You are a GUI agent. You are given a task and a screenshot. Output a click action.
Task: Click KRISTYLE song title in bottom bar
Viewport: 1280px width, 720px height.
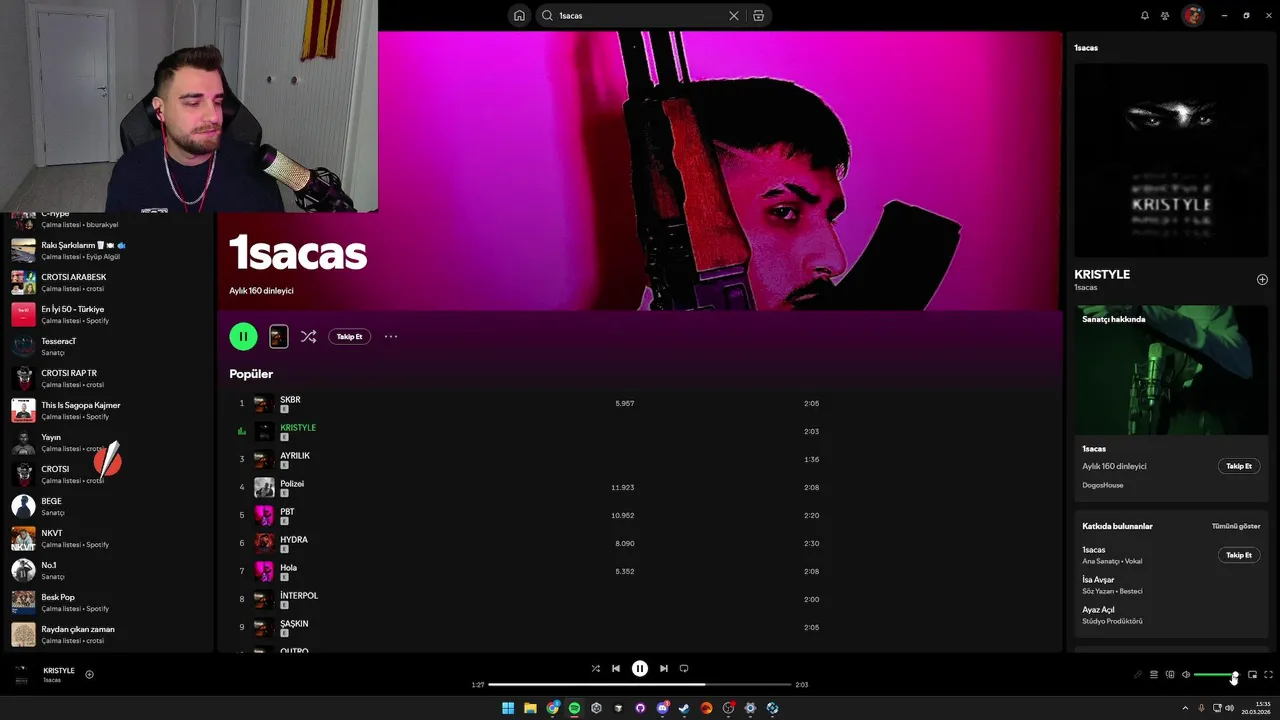[59, 670]
